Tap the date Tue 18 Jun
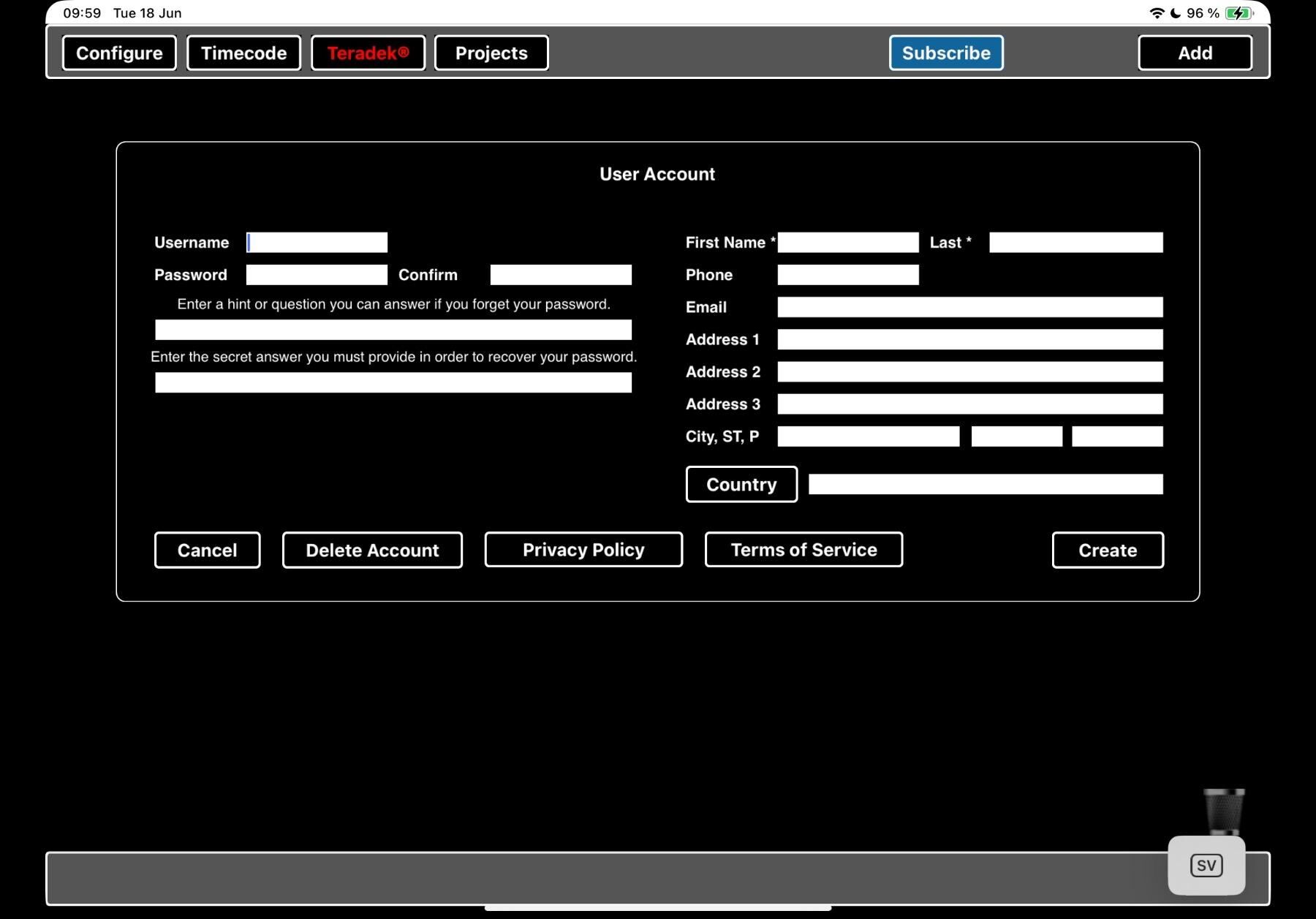The image size is (1316, 919). point(148,13)
